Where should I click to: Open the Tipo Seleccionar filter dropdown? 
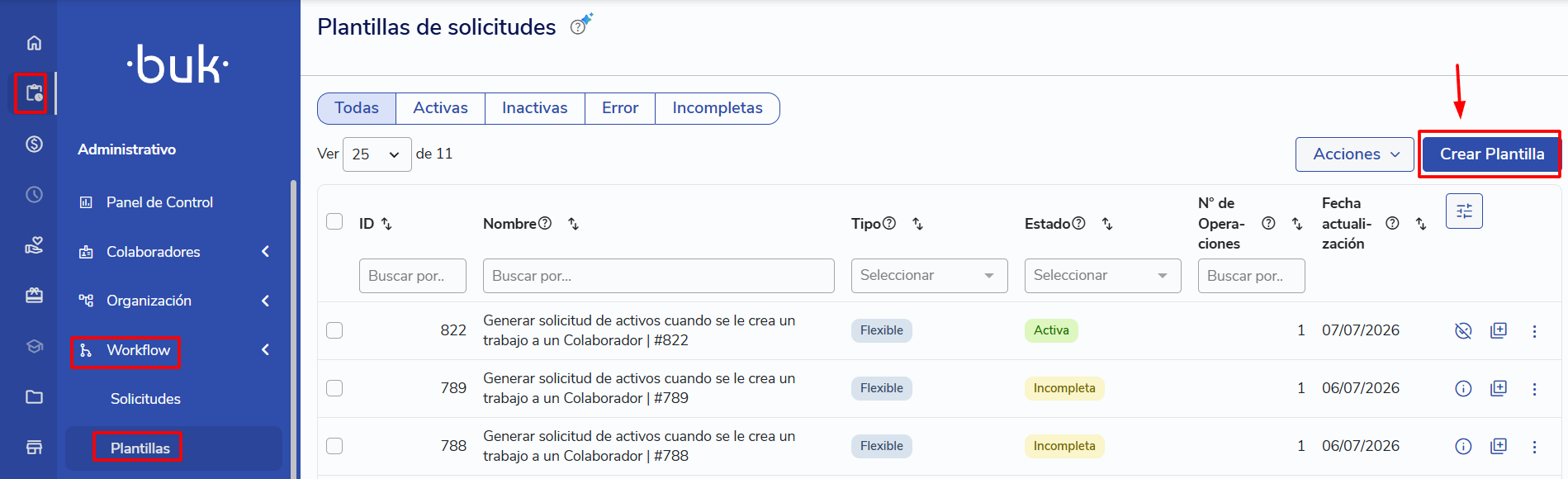(929, 276)
